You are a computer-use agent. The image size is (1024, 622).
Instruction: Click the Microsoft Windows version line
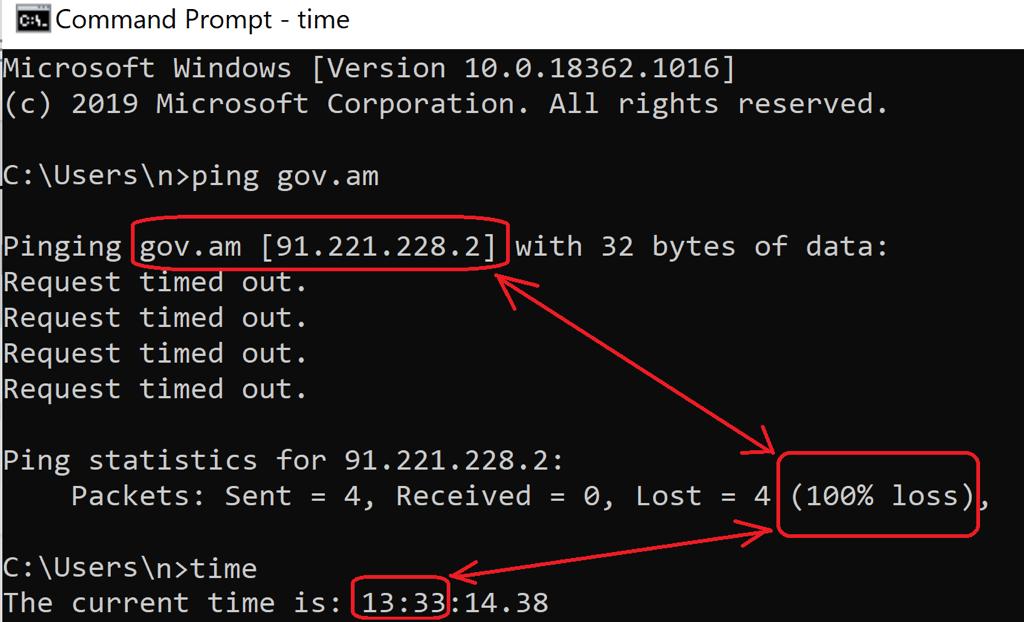[x=369, y=68]
